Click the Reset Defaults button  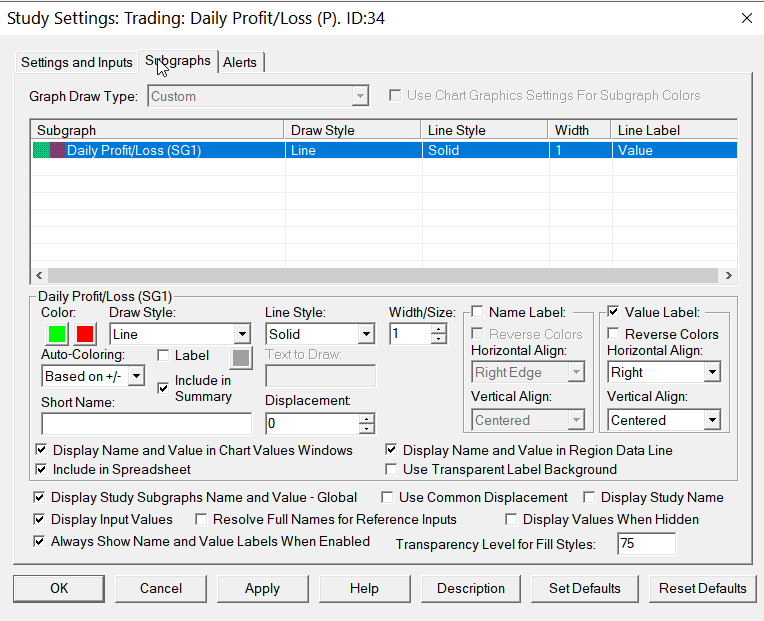(702, 588)
